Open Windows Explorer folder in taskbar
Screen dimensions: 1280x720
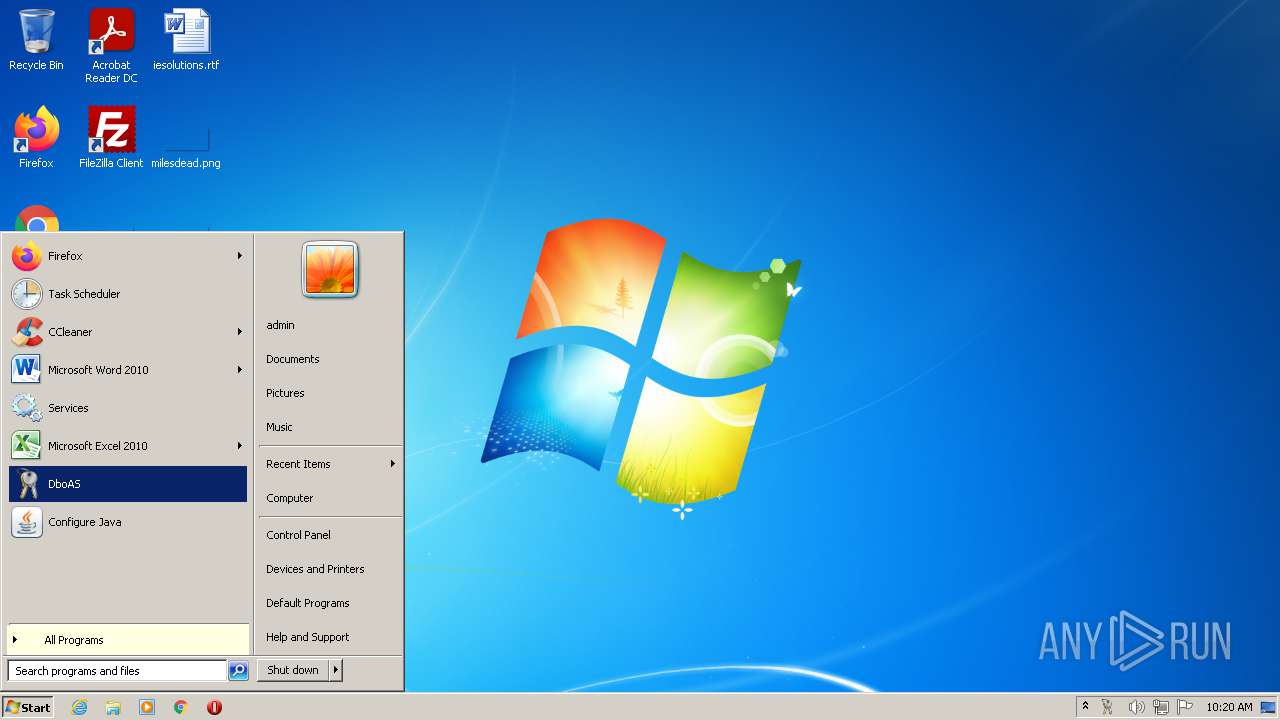click(113, 707)
